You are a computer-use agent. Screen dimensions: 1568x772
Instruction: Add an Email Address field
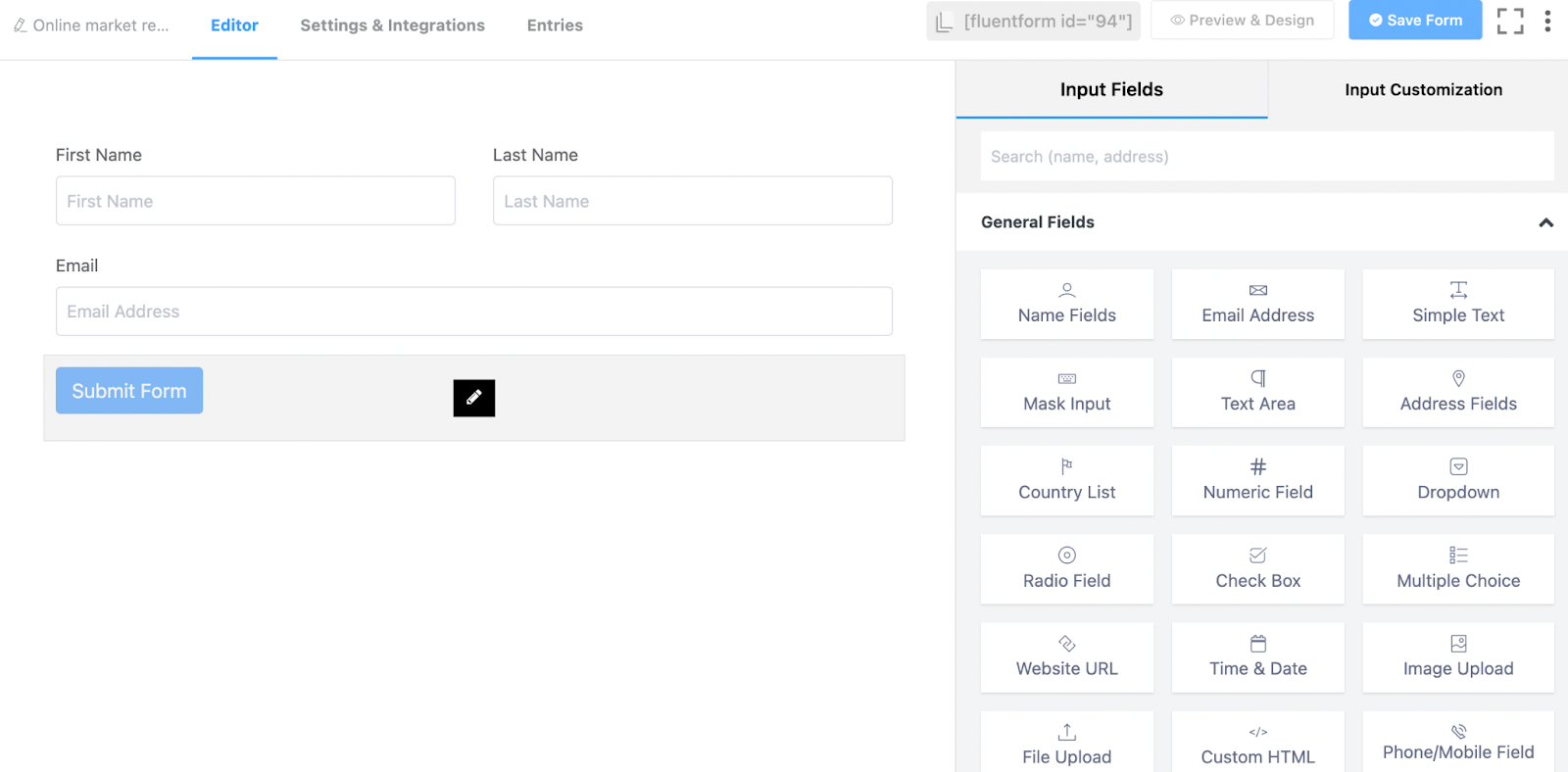[x=1257, y=305]
